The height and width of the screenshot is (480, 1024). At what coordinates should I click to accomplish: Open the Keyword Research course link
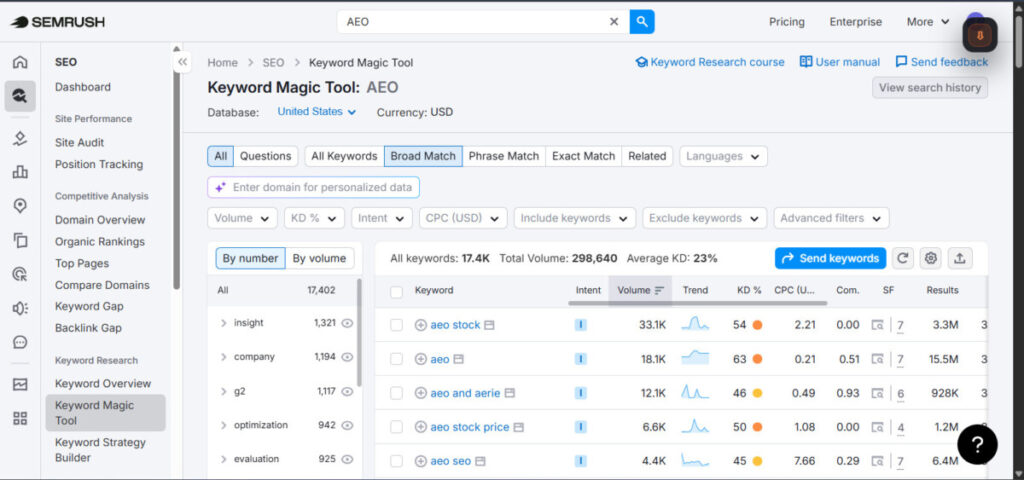(x=710, y=62)
